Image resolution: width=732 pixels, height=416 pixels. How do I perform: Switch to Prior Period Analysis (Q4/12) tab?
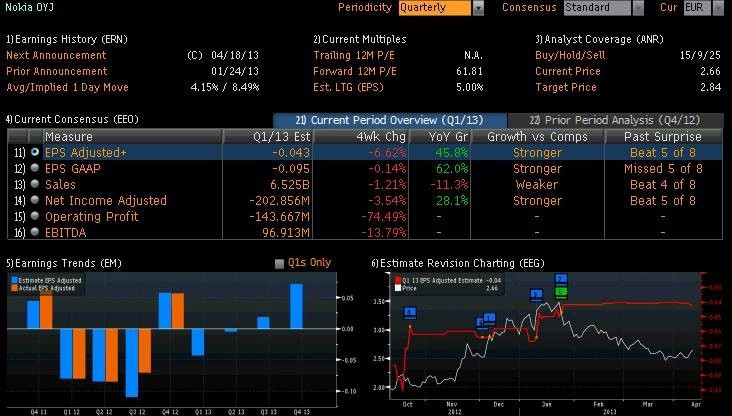[615, 120]
